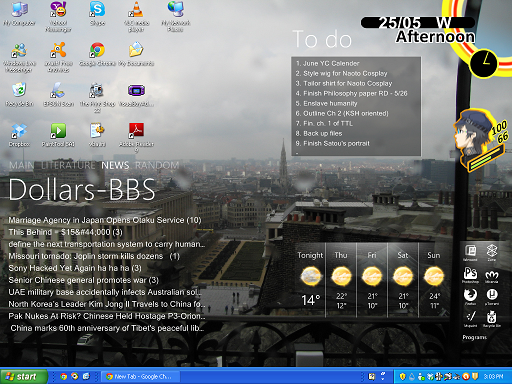Screen dimensions: 512x384
Task: Click the yellow-green meter bar under character
Action: [x=486, y=158]
